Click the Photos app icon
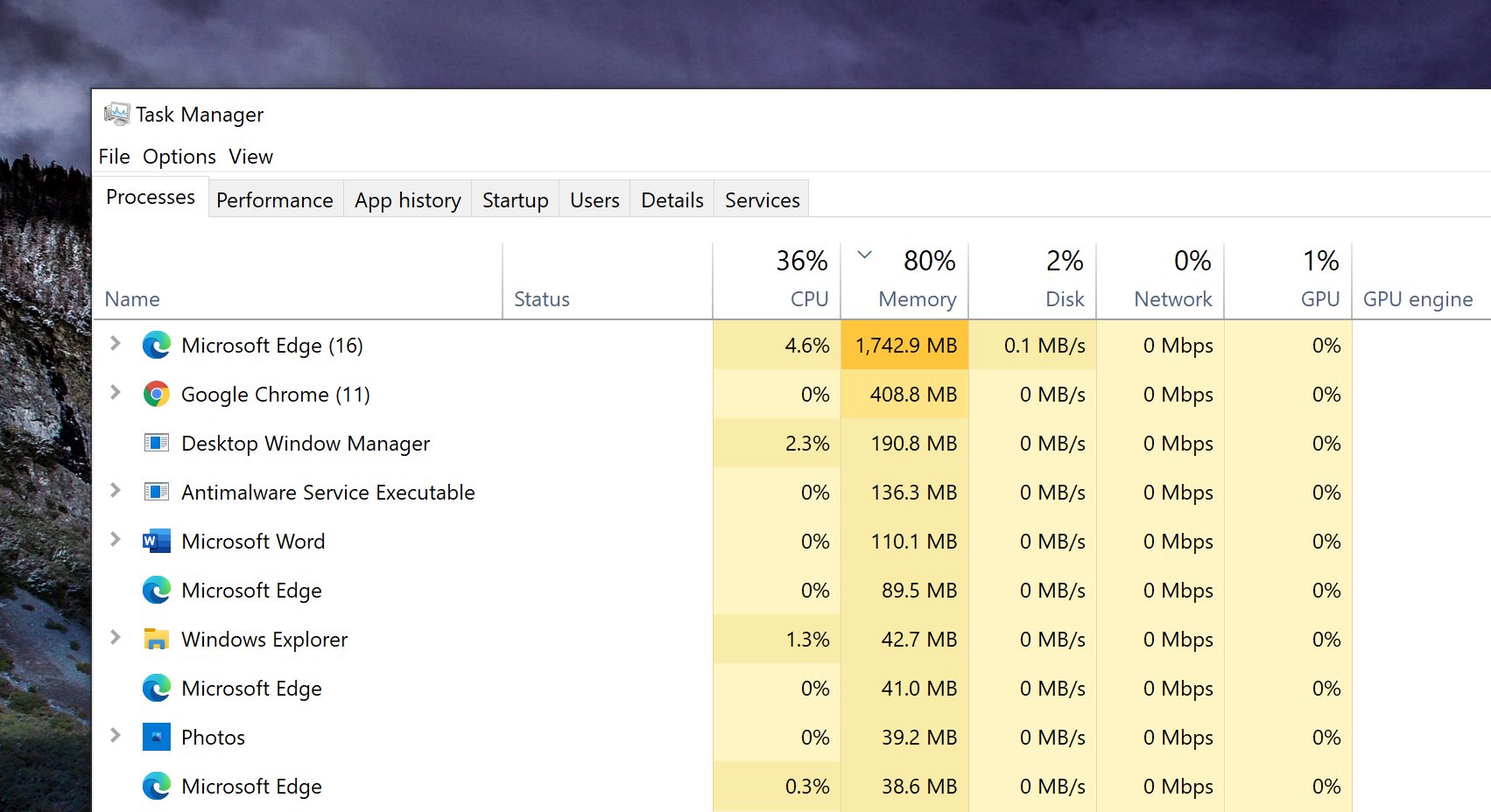 pos(156,738)
